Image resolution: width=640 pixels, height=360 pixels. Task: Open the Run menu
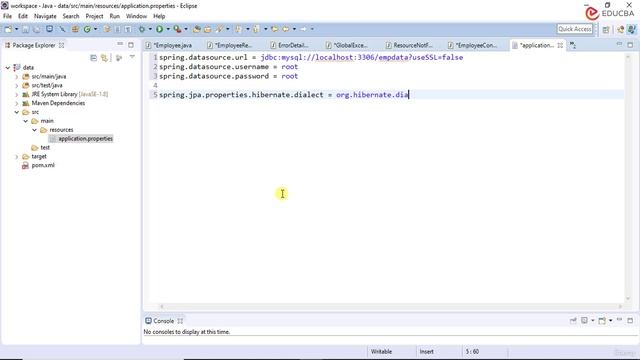(x=115, y=16)
